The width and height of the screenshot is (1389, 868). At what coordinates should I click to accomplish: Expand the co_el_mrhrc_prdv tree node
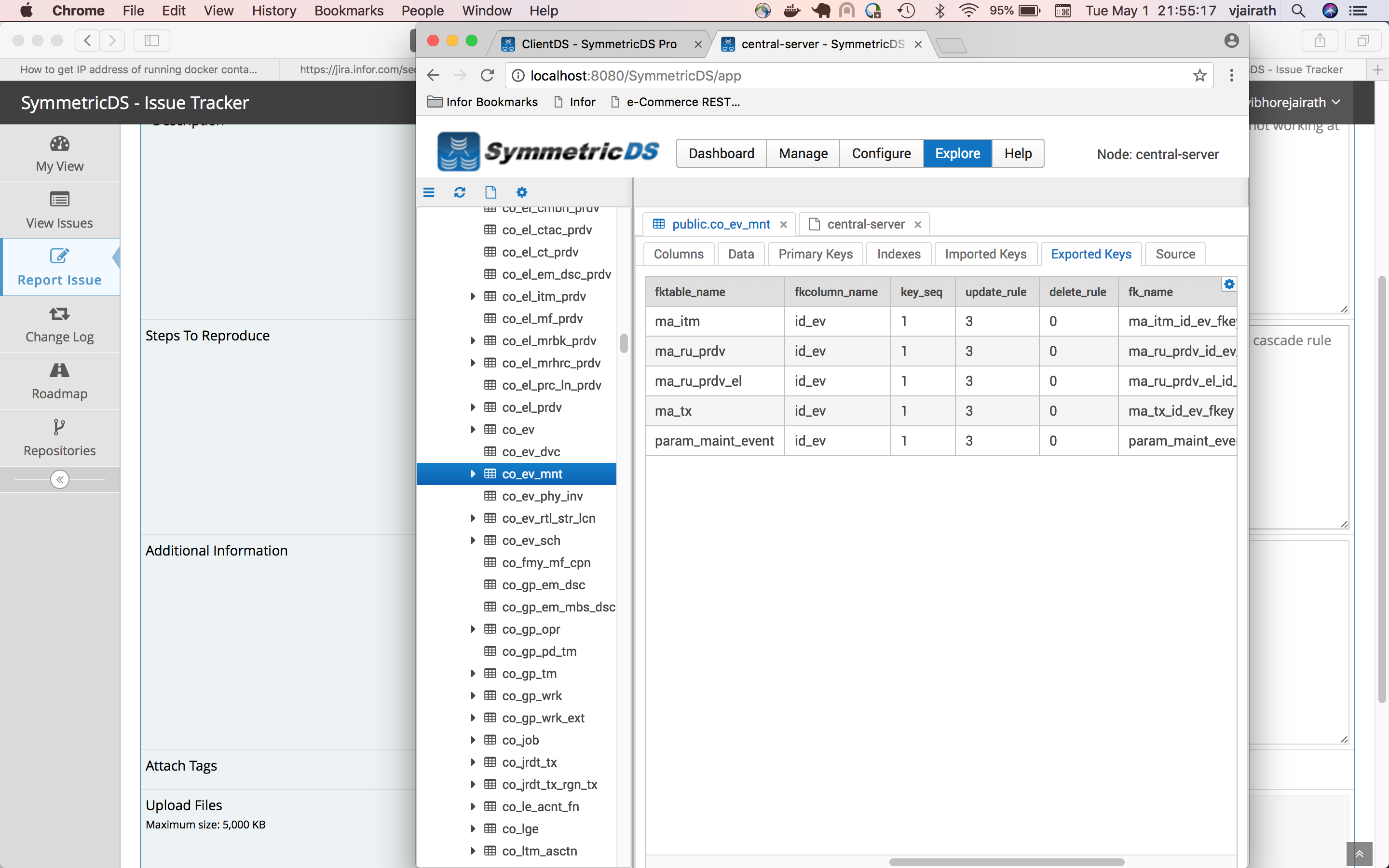pyautogui.click(x=473, y=363)
